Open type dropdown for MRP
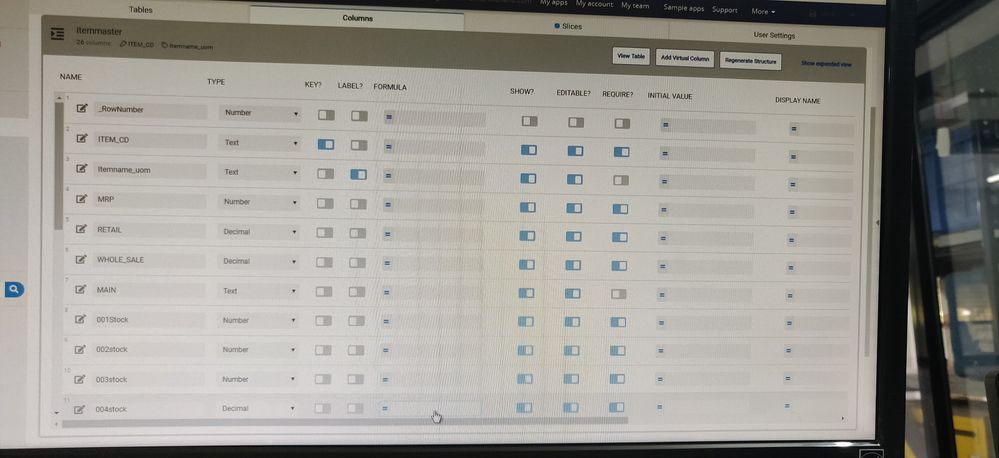Image resolution: width=999 pixels, height=458 pixels. tap(259, 203)
